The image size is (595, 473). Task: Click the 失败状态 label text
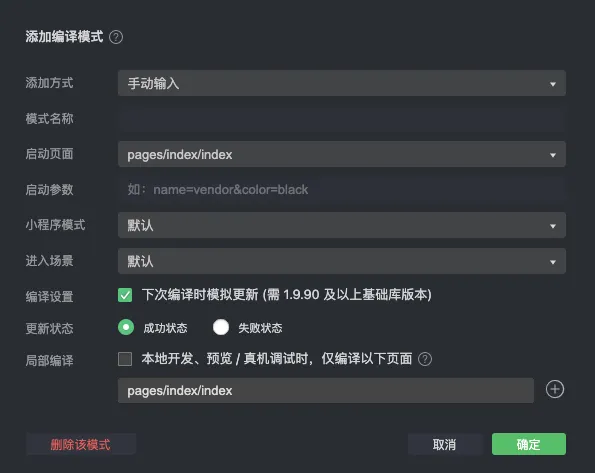click(x=260, y=328)
